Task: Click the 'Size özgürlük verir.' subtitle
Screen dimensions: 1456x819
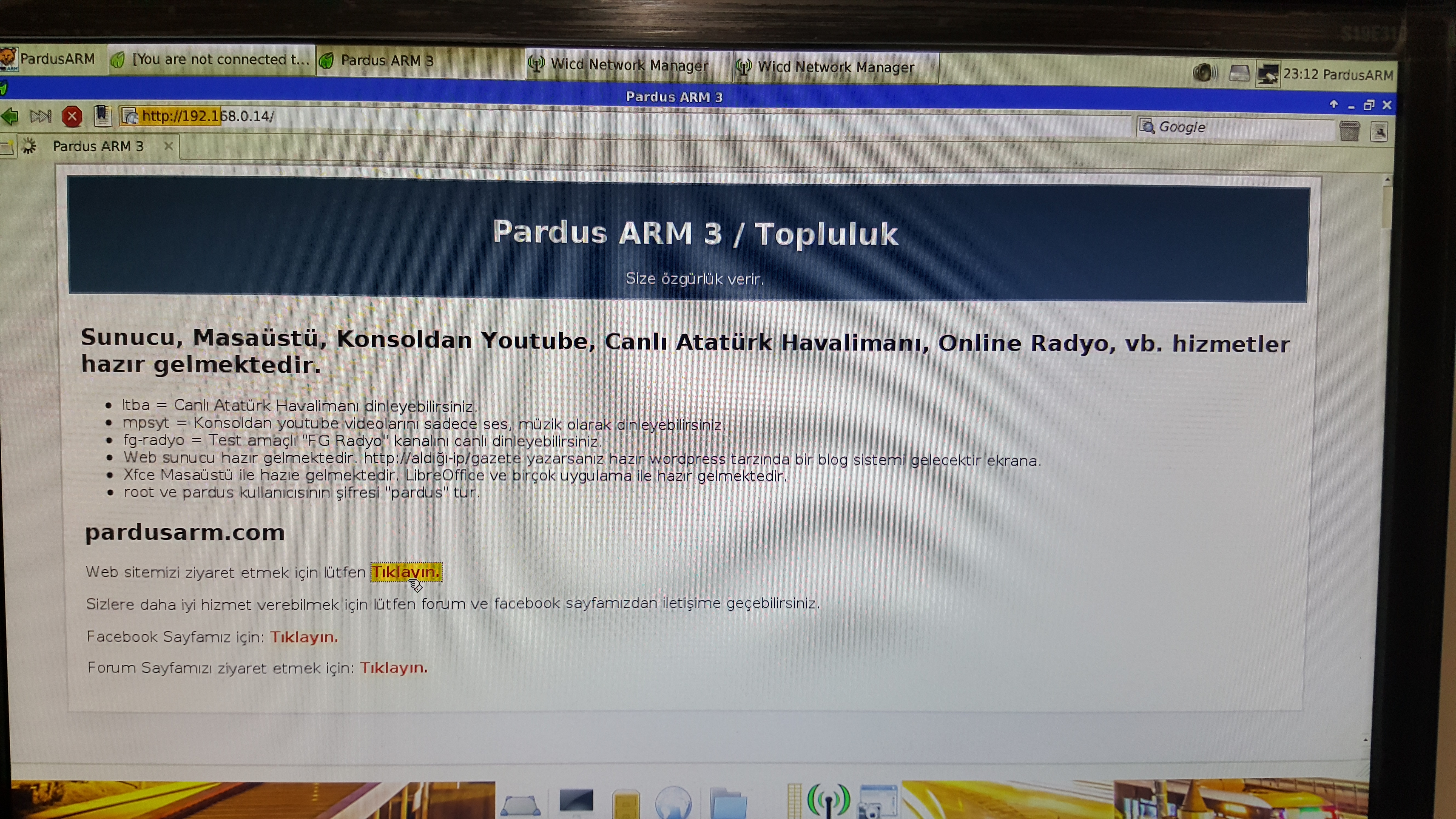Action: point(694,279)
